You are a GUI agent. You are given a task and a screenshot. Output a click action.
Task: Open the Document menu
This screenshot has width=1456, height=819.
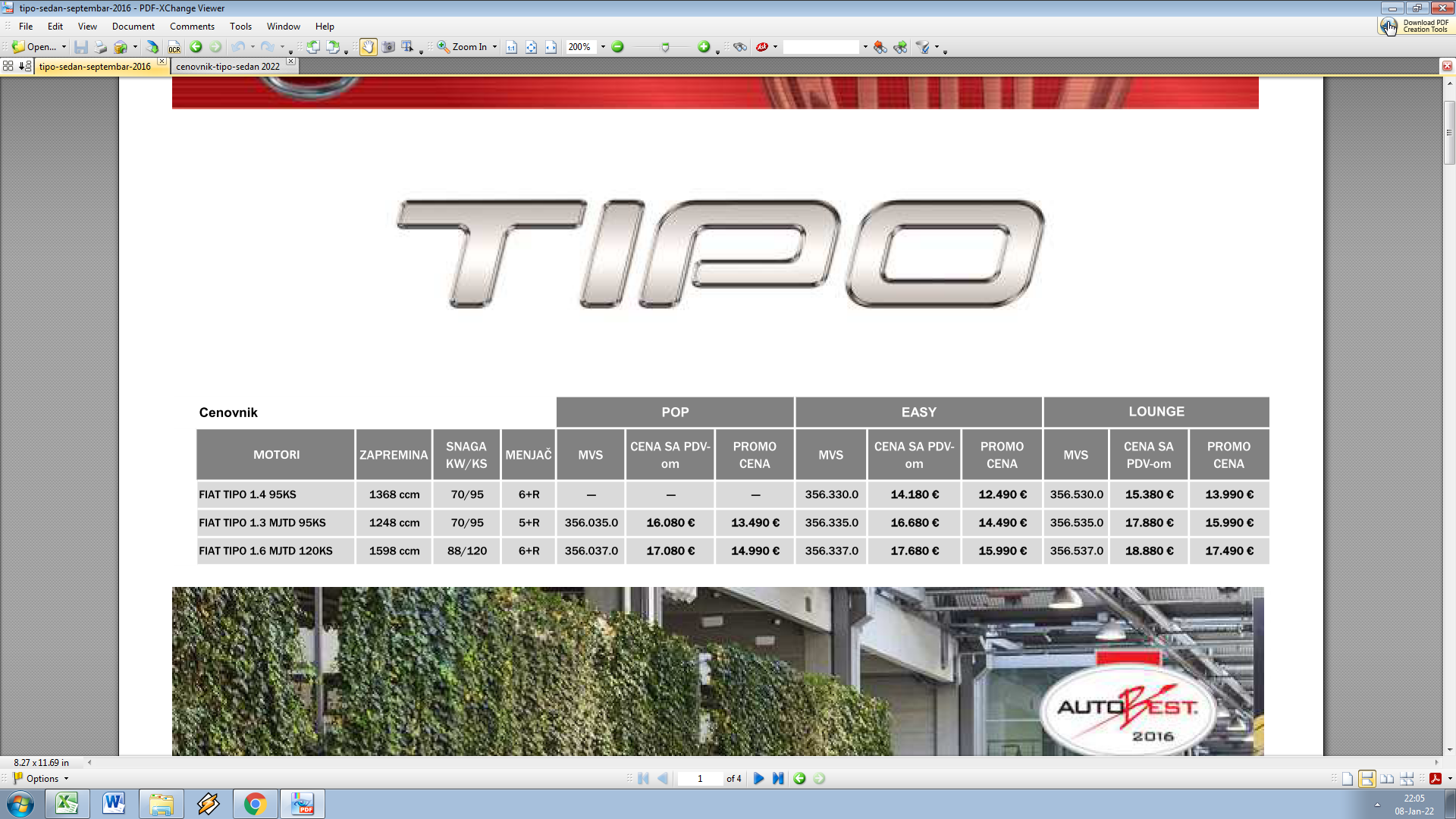[133, 27]
